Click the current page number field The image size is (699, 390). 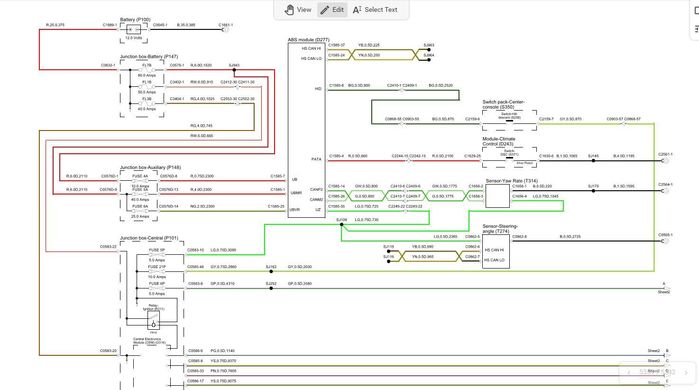(x=643, y=372)
